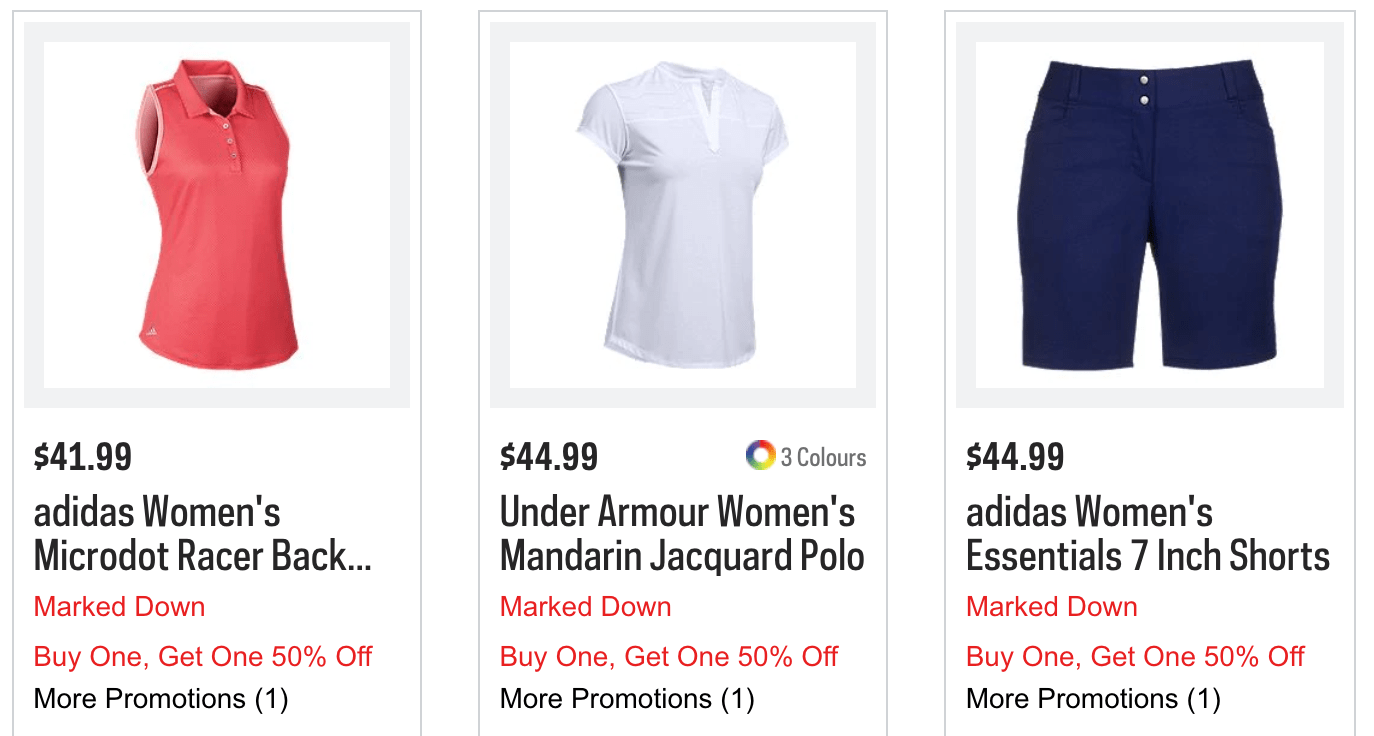The image size is (1374, 736).
Task: Click the 3 Colours rainbow wheel icon
Action: [760, 456]
